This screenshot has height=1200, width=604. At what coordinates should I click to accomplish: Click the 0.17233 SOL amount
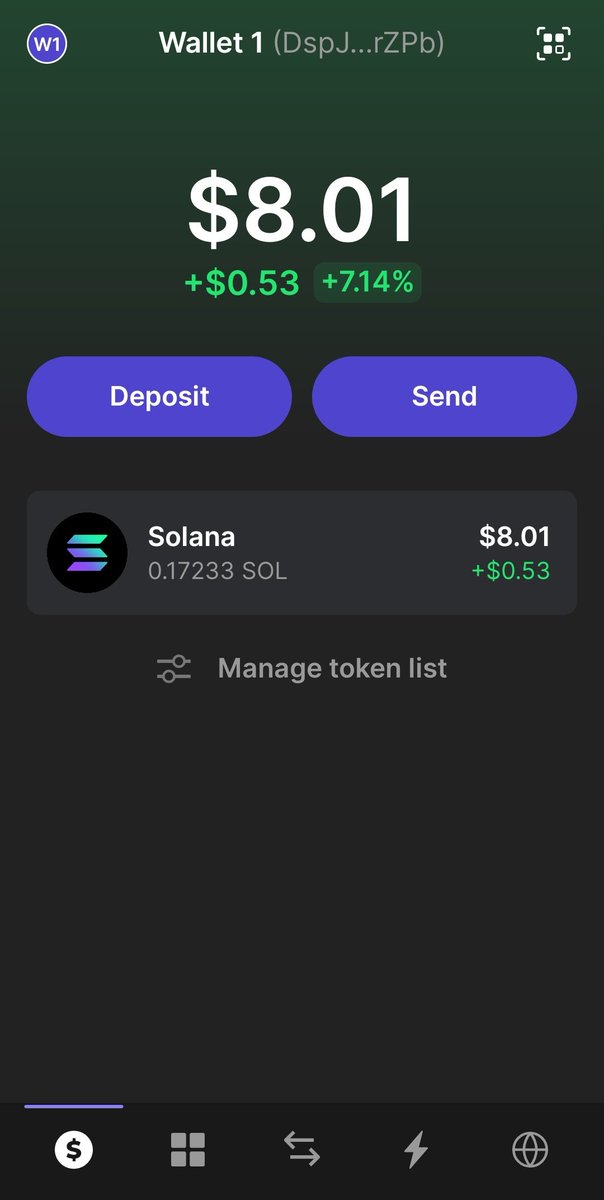217,572
